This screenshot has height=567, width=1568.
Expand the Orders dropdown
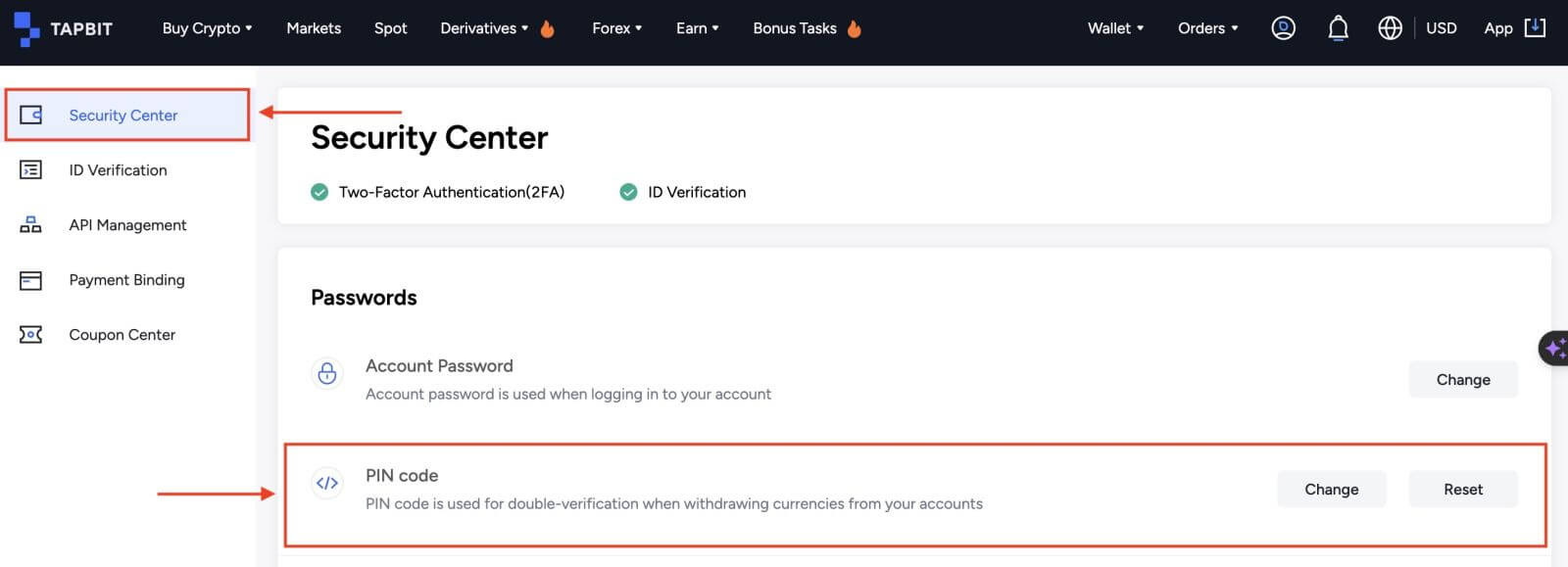(x=1207, y=28)
